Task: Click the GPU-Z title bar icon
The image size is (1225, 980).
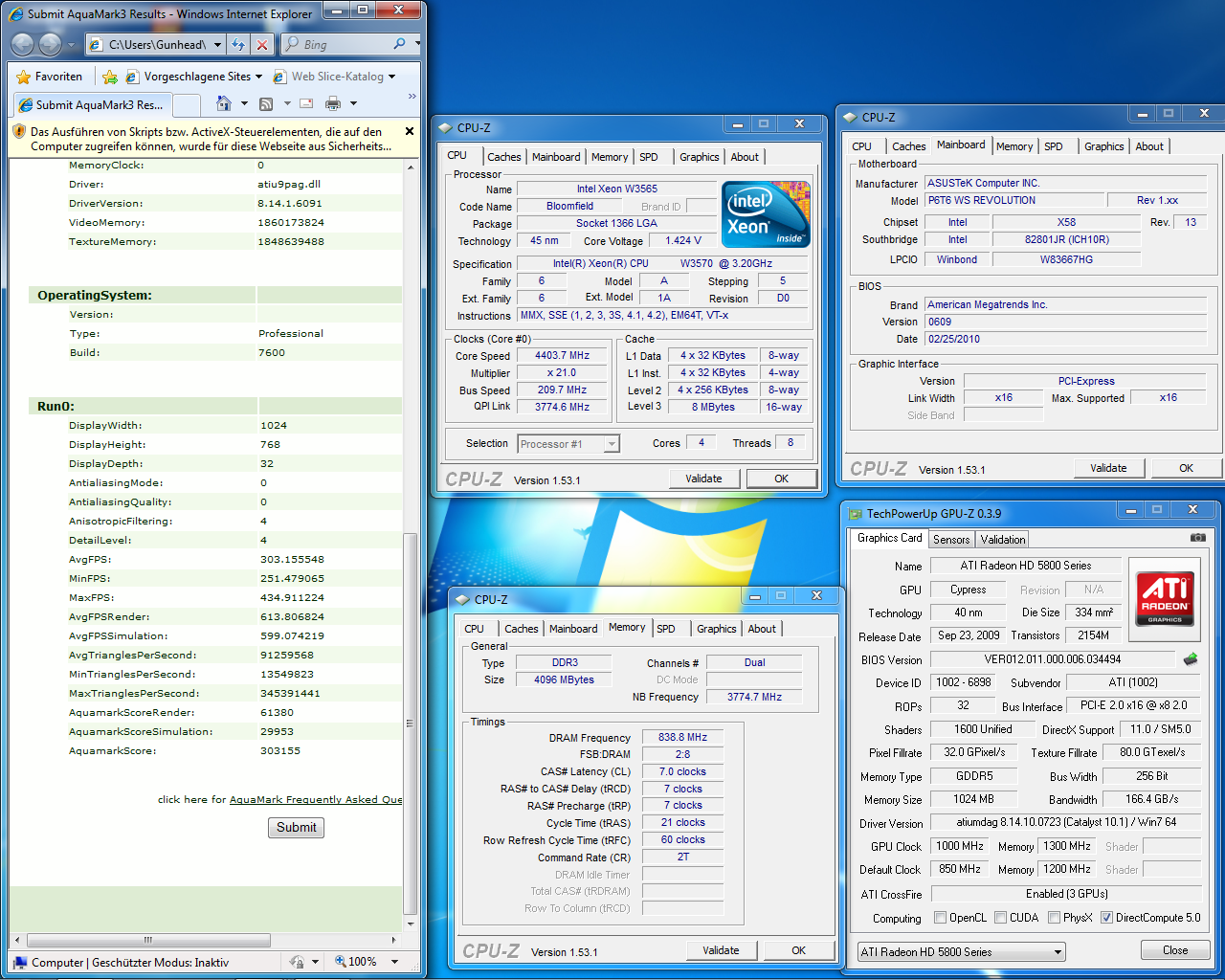Action: (856, 514)
